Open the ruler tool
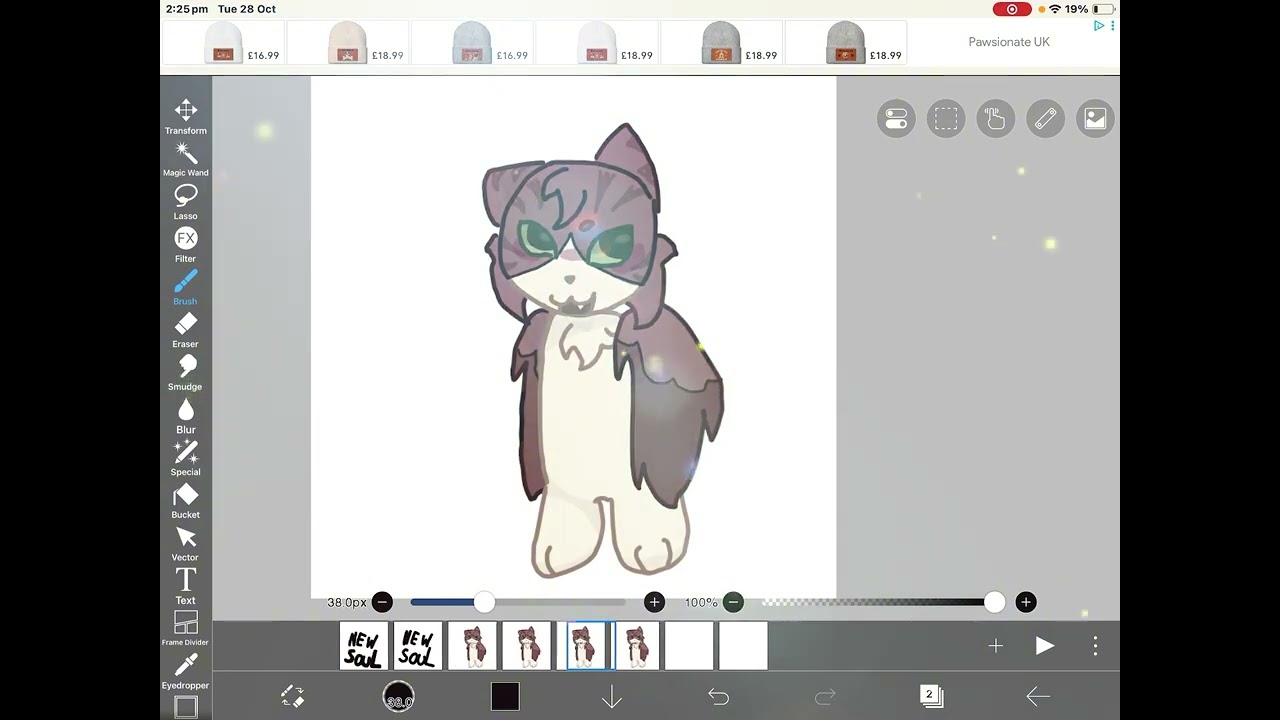Viewport: 1280px width, 720px height. pyautogui.click(x=1045, y=119)
